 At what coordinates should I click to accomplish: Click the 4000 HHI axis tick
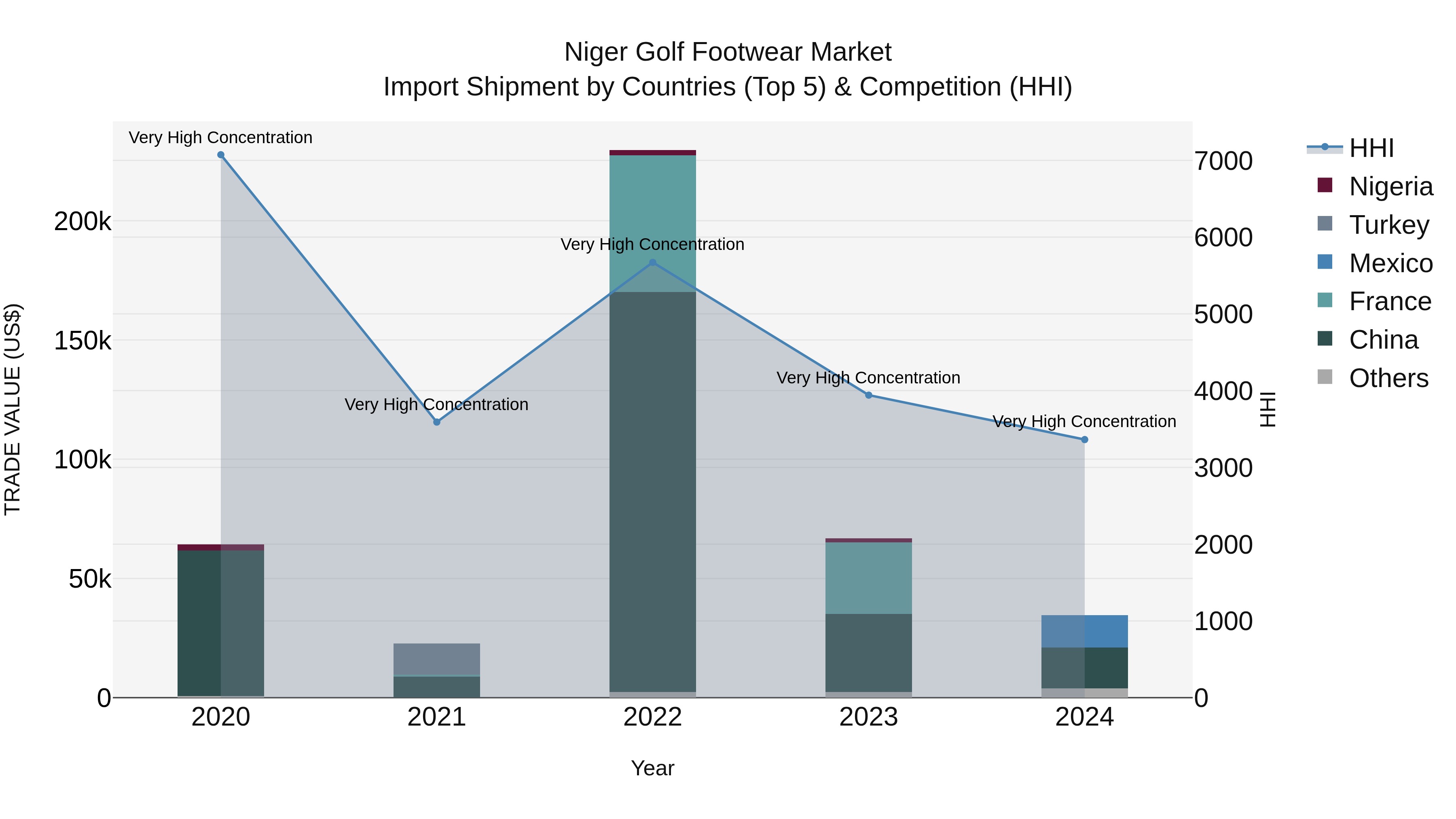point(1224,391)
